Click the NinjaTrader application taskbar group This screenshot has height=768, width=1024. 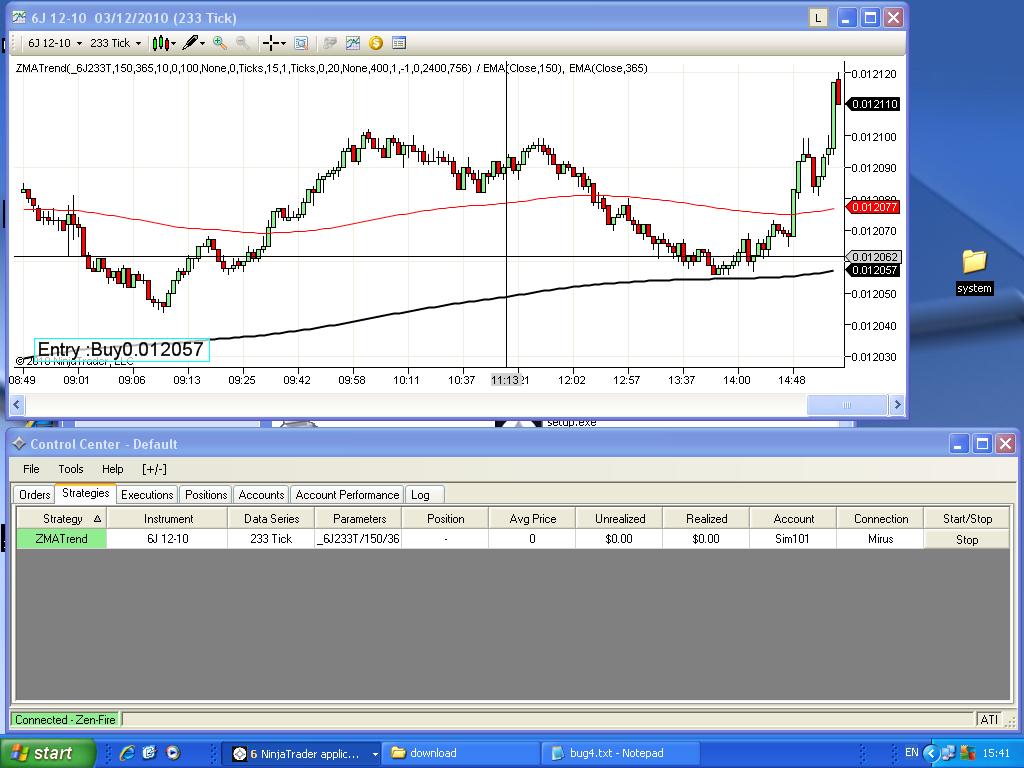[x=300, y=754]
